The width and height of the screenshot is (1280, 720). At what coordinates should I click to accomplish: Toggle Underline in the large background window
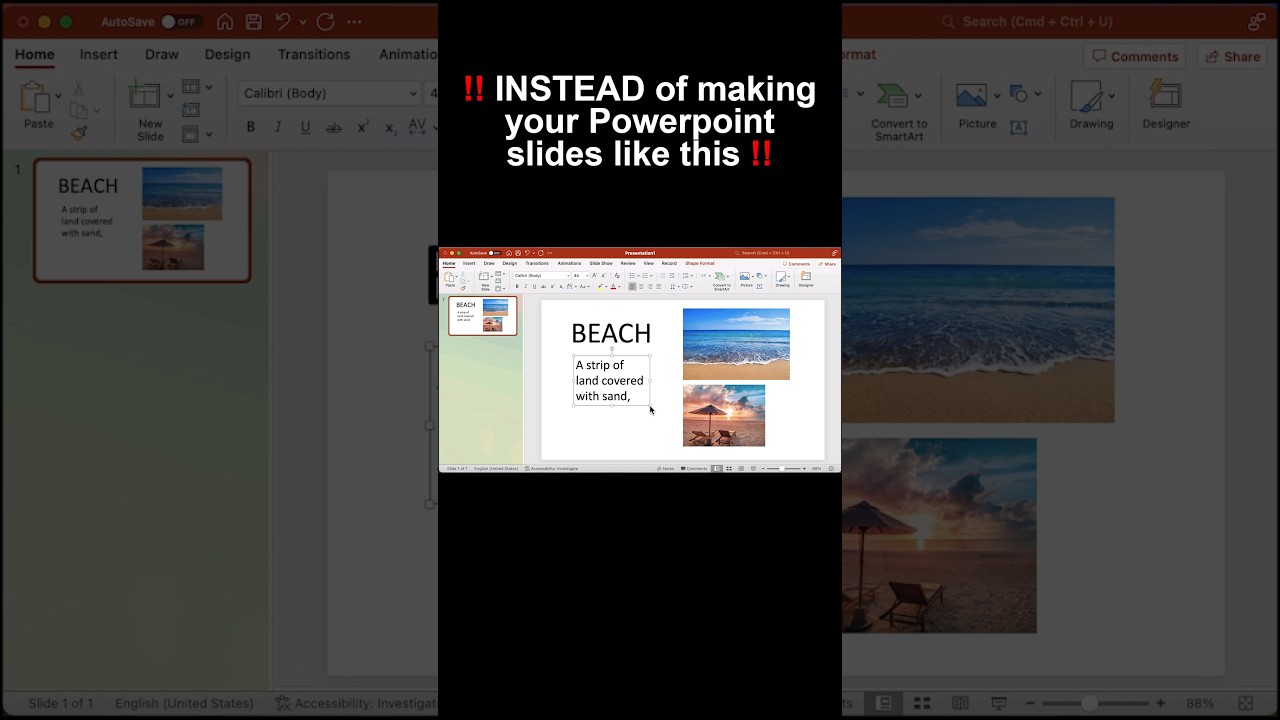coord(305,127)
